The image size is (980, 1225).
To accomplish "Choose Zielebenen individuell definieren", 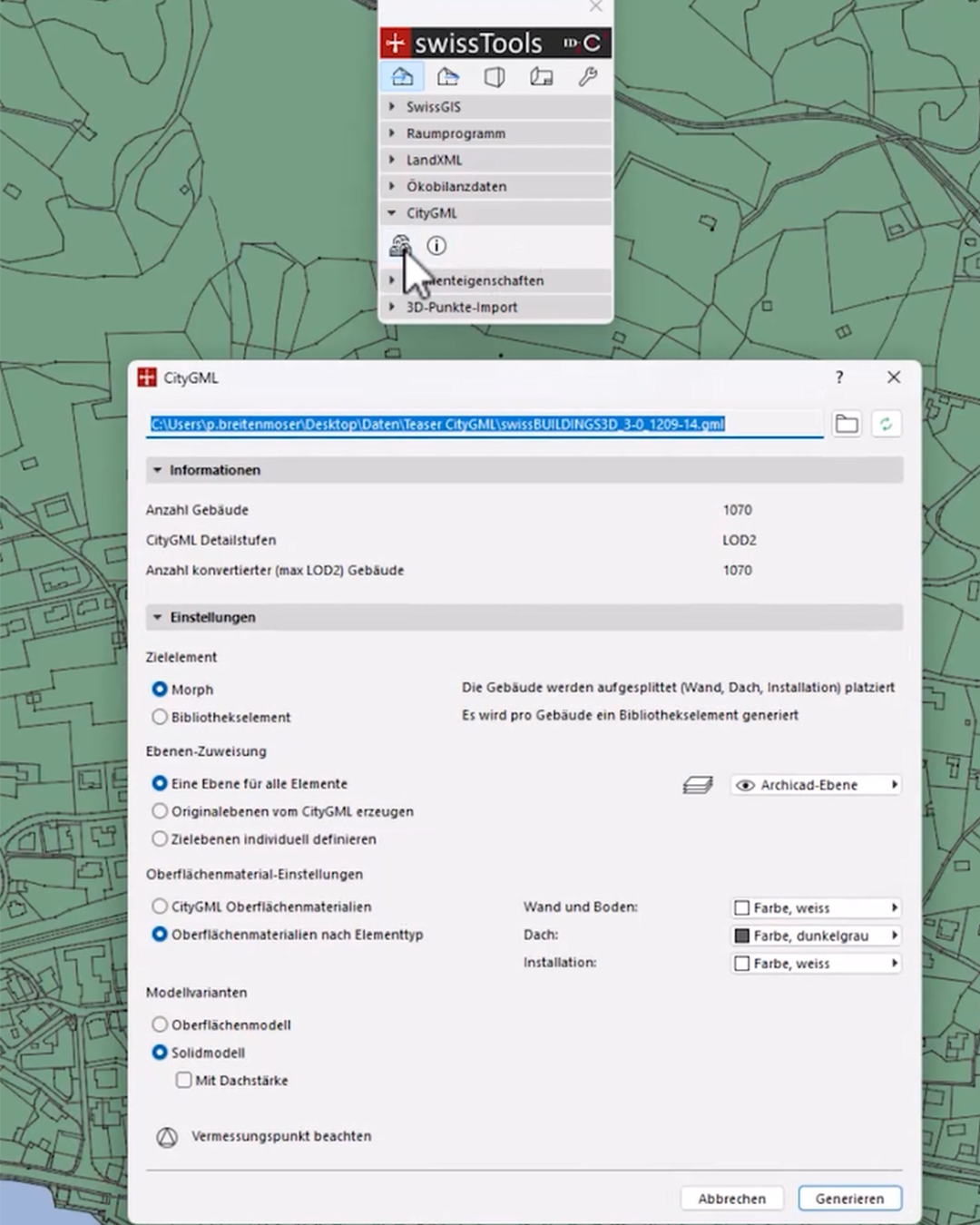I will click(160, 839).
